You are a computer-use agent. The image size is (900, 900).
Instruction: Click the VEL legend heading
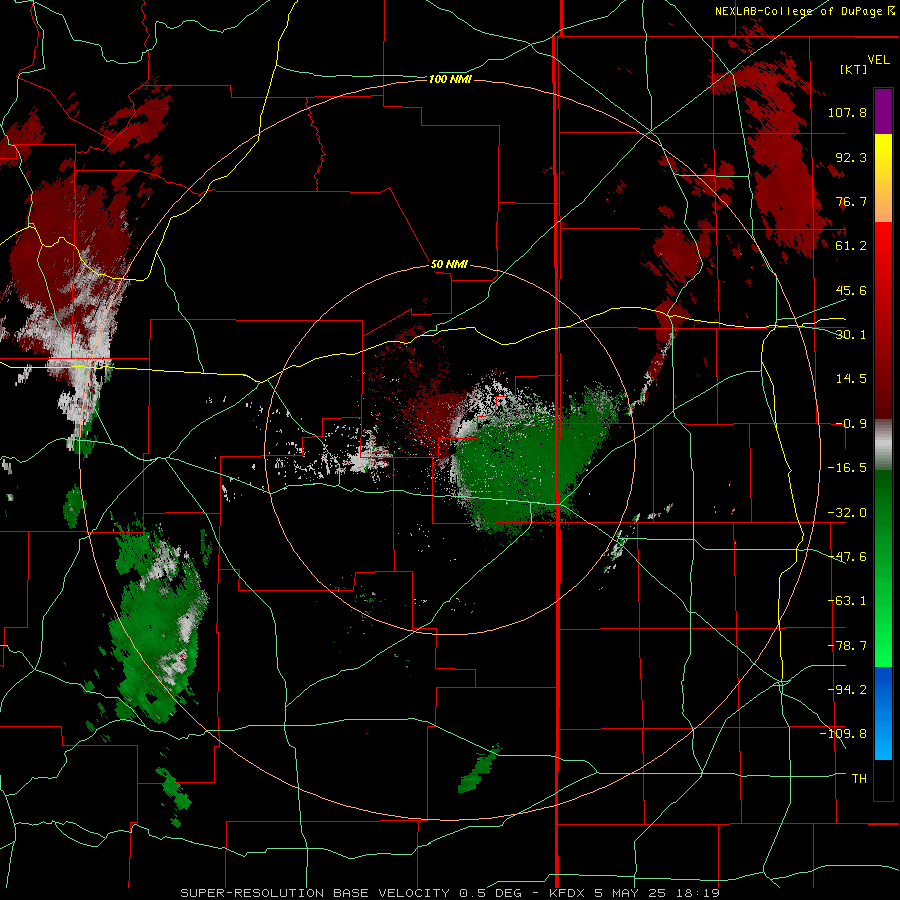pos(878,60)
